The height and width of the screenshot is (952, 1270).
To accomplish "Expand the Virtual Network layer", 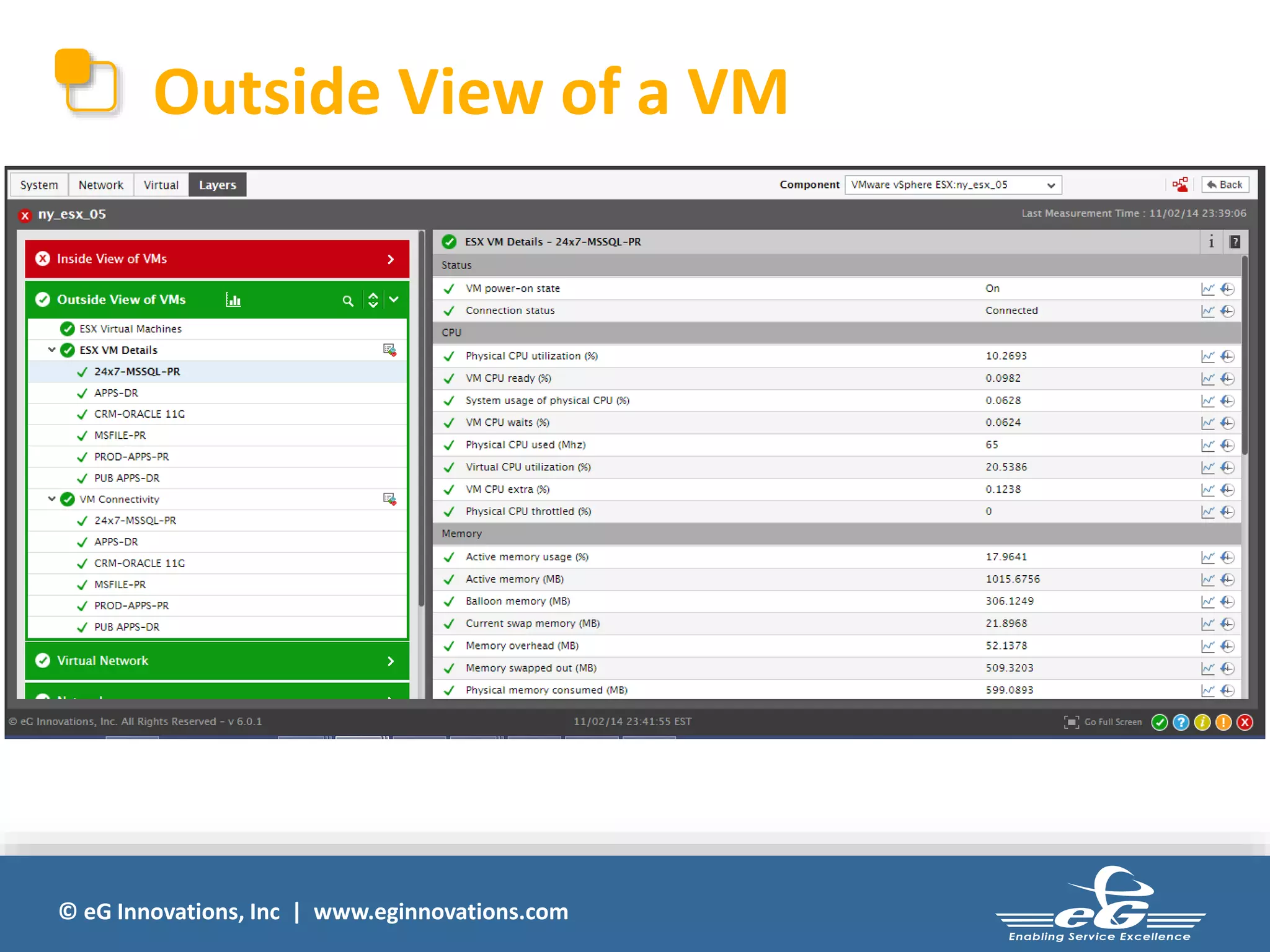I will click(391, 661).
